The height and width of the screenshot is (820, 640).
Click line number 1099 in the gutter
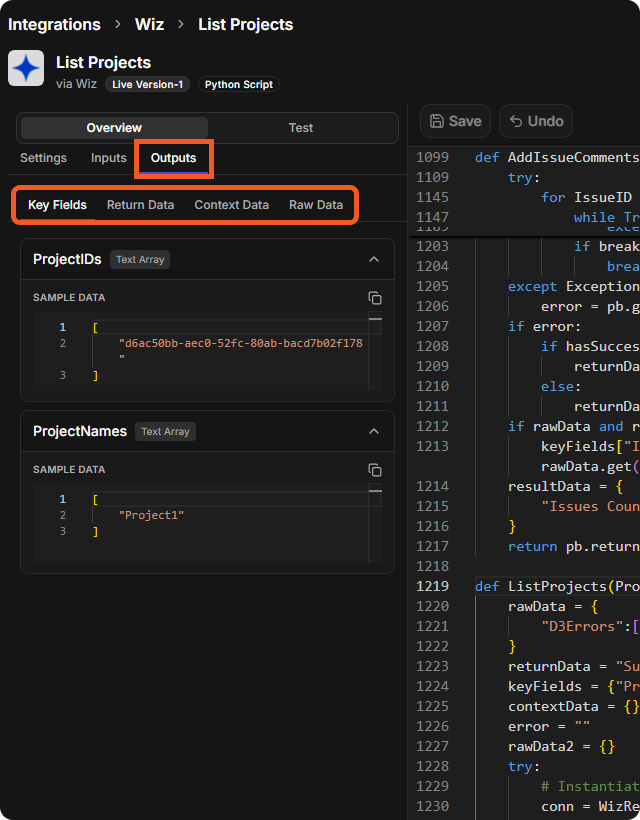click(432, 157)
